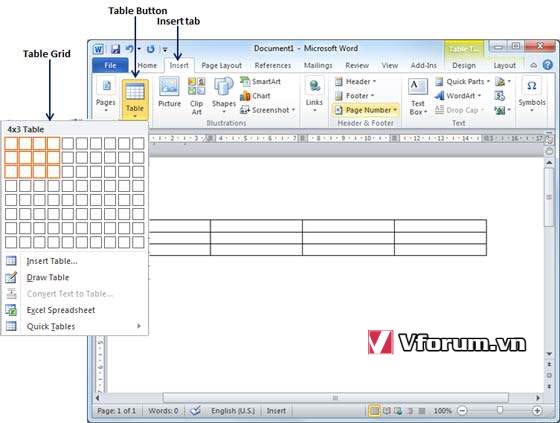Click the zoom out minus button
Screen dimensions: 560x423
[462, 411]
